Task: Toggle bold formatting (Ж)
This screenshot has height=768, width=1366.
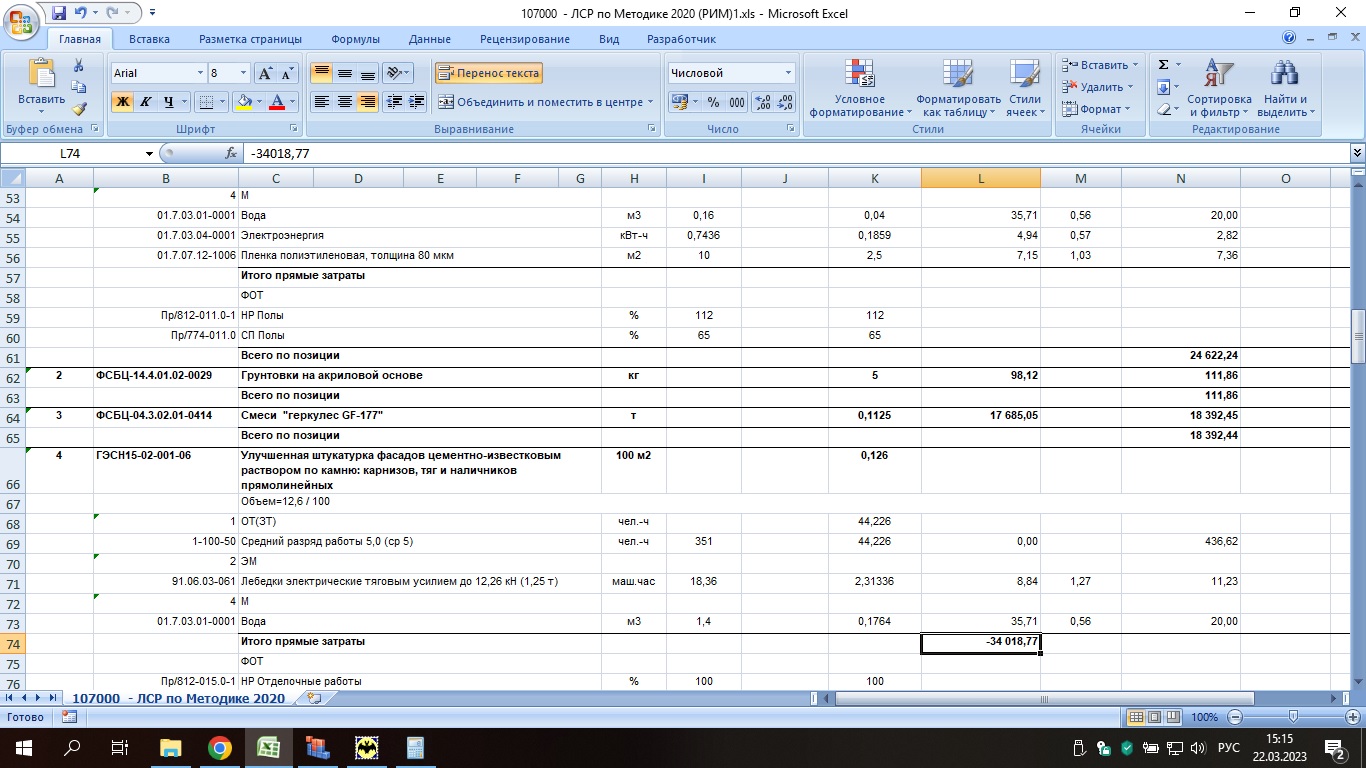Action: pyautogui.click(x=123, y=102)
